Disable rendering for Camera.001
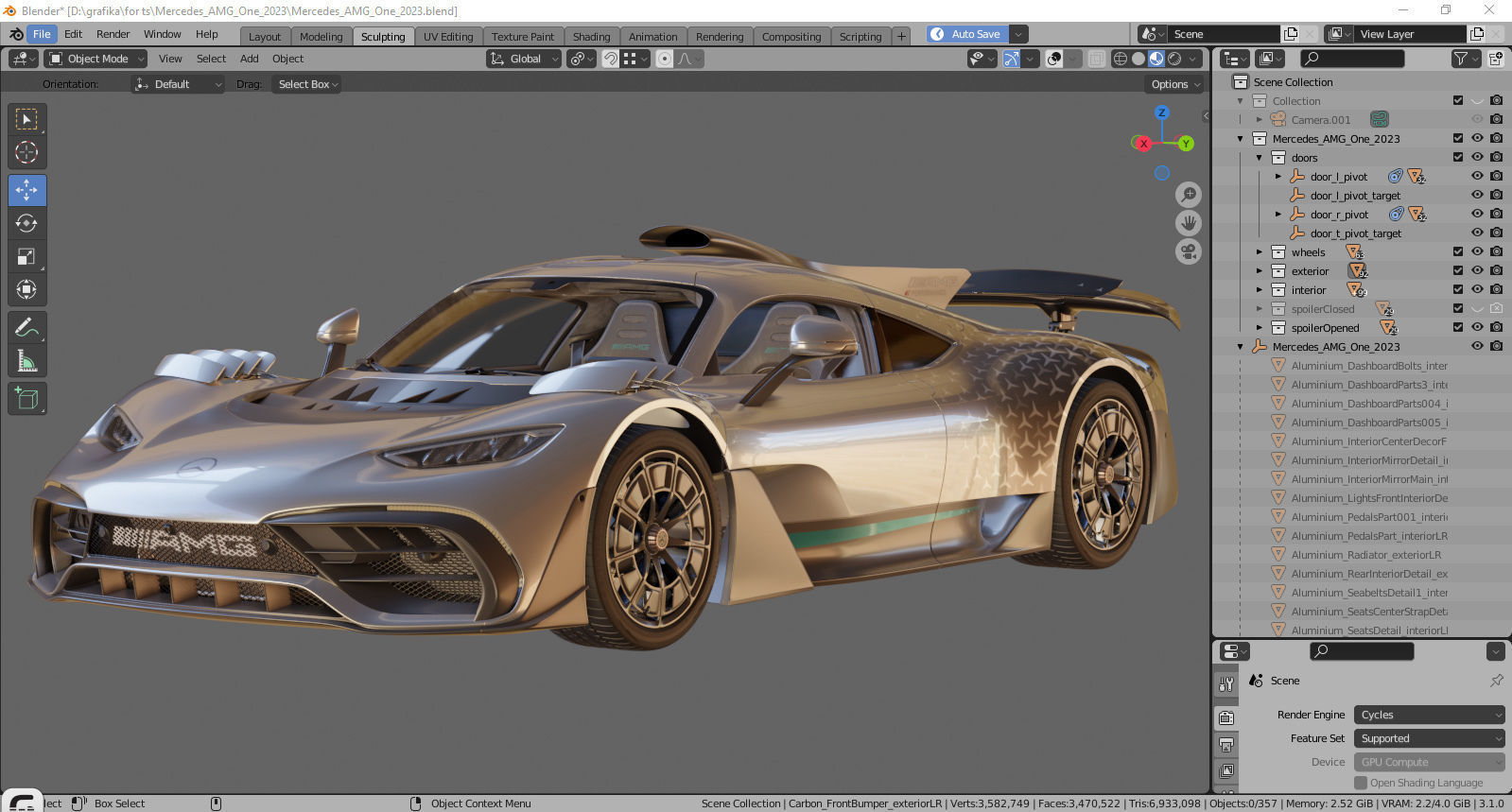 click(1496, 119)
